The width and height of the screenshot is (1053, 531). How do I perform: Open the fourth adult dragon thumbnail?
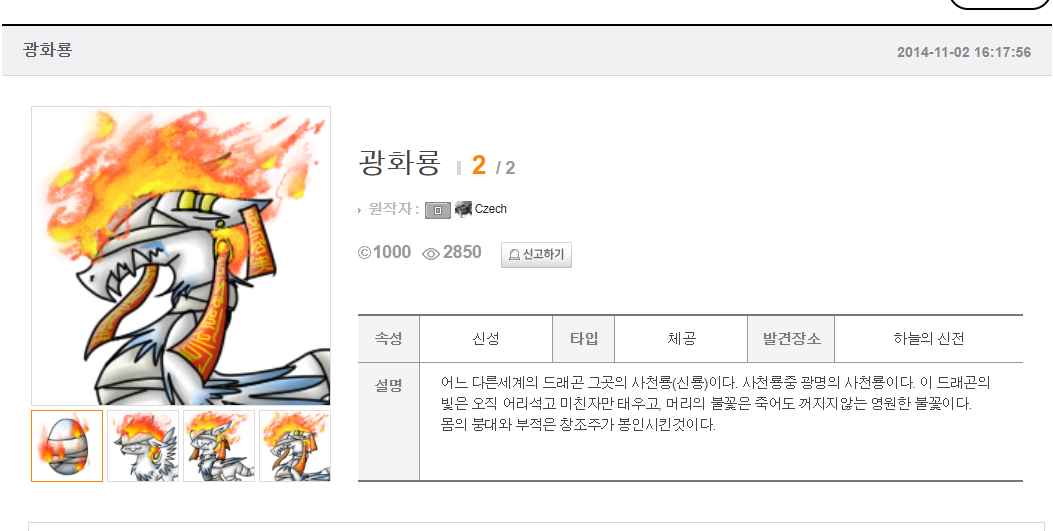point(295,446)
